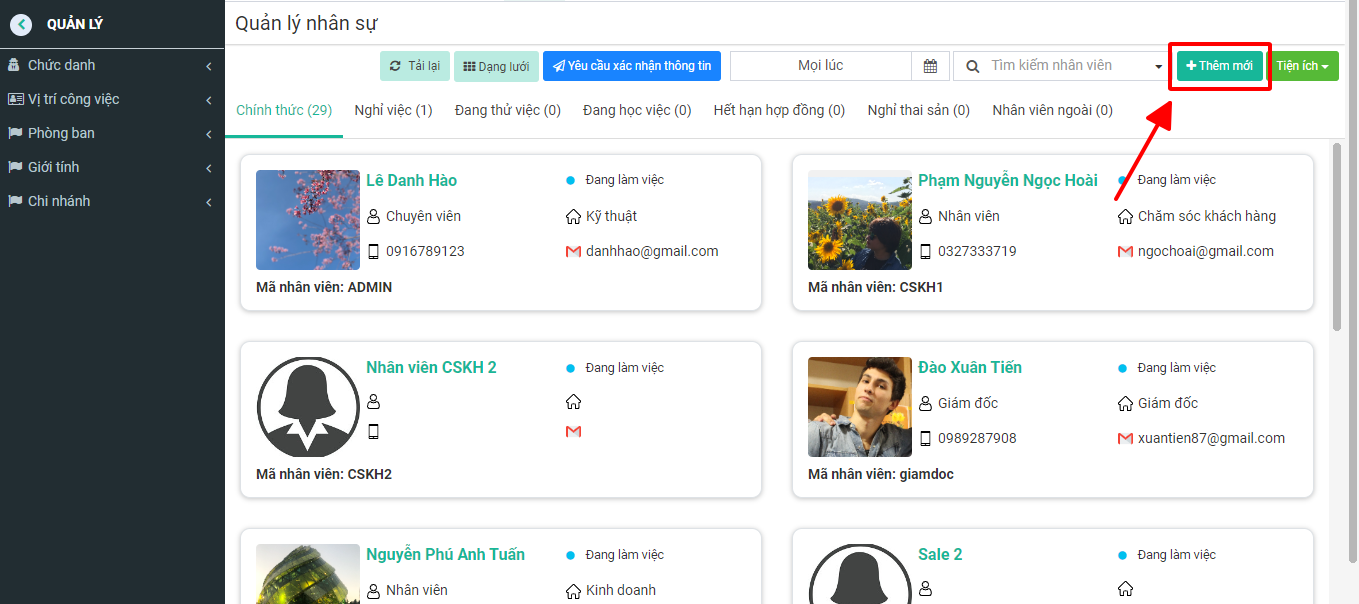1359x604 pixels.
Task: Click person icon beside Giám đốc title
Action: coord(926,403)
